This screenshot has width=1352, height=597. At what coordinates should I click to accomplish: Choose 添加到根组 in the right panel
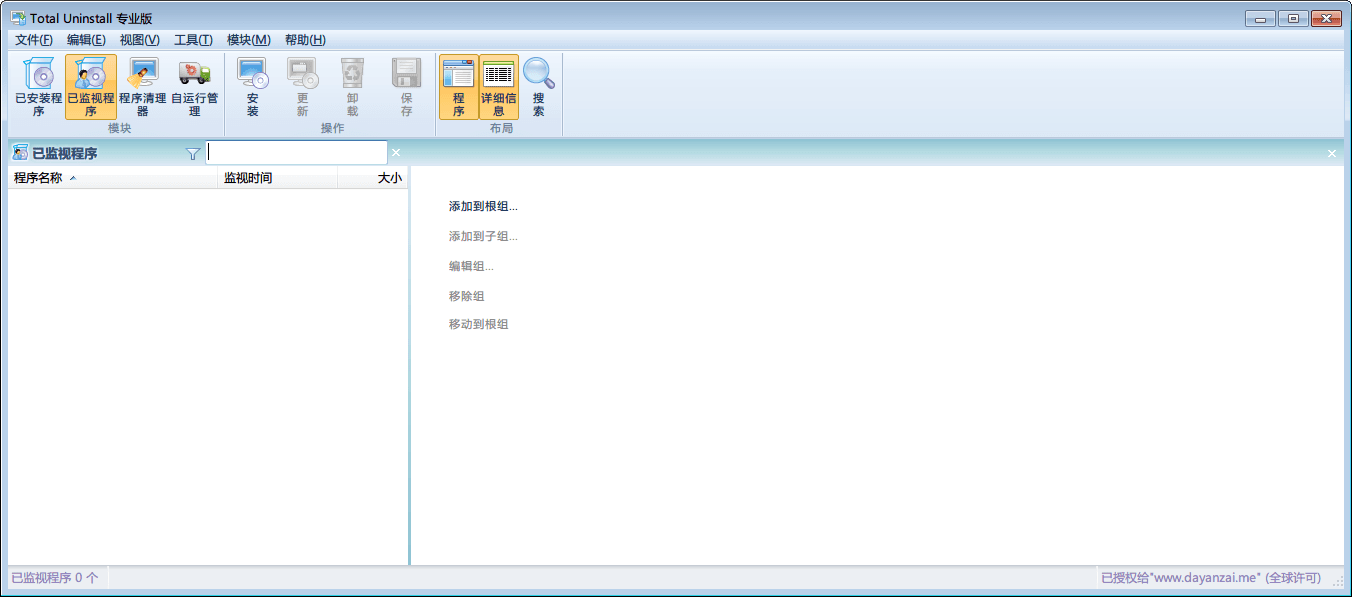point(484,206)
